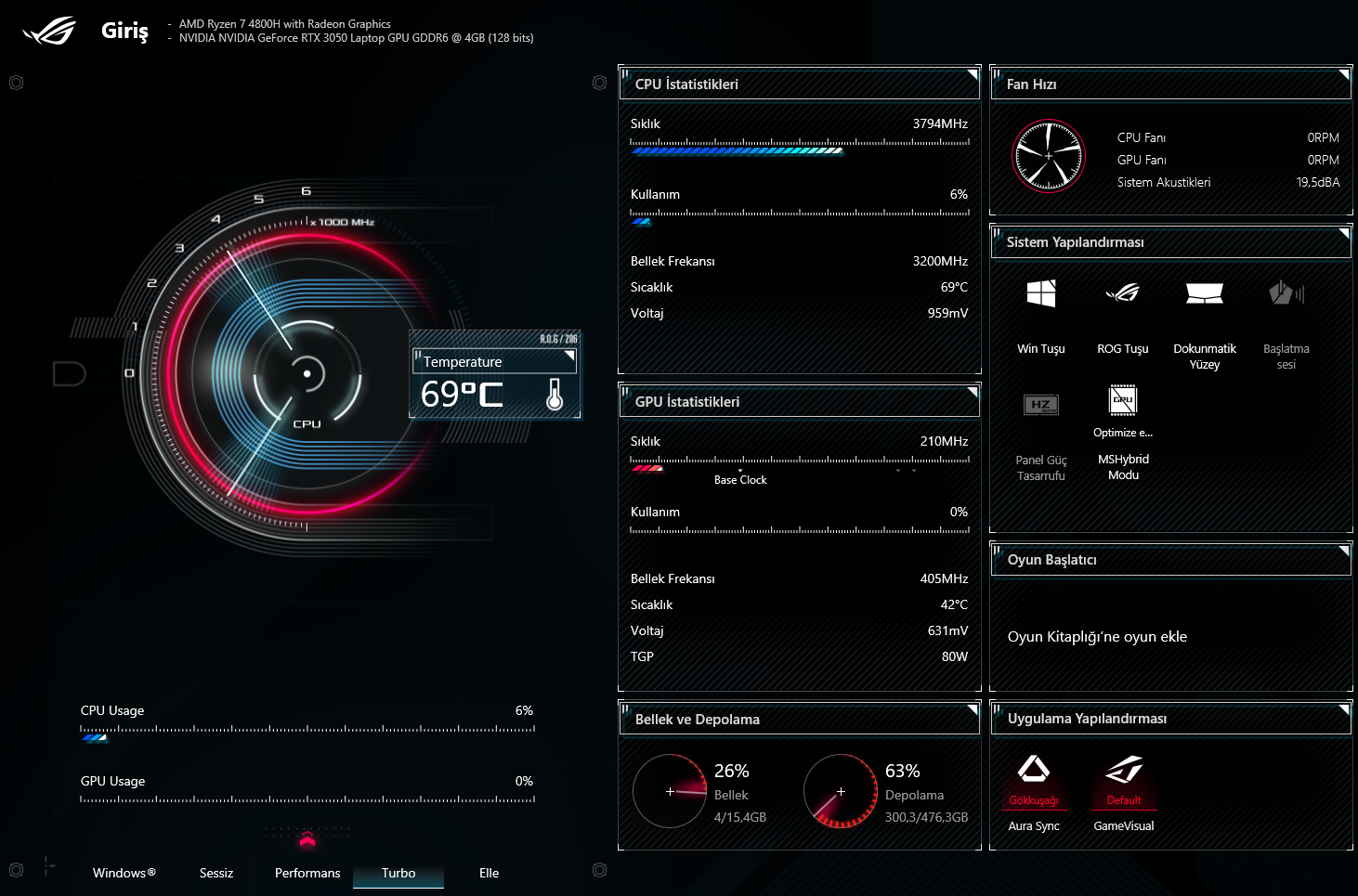Click the TGP value 80W
Image resolution: width=1358 pixels, height=896 pixels.
click(955, 656)
